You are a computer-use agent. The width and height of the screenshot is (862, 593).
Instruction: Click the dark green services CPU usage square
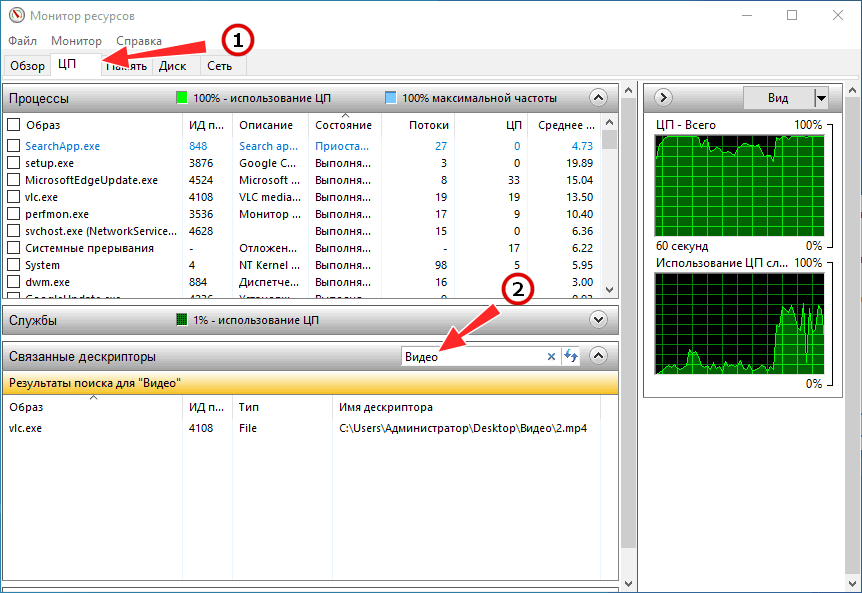point(182,320)
